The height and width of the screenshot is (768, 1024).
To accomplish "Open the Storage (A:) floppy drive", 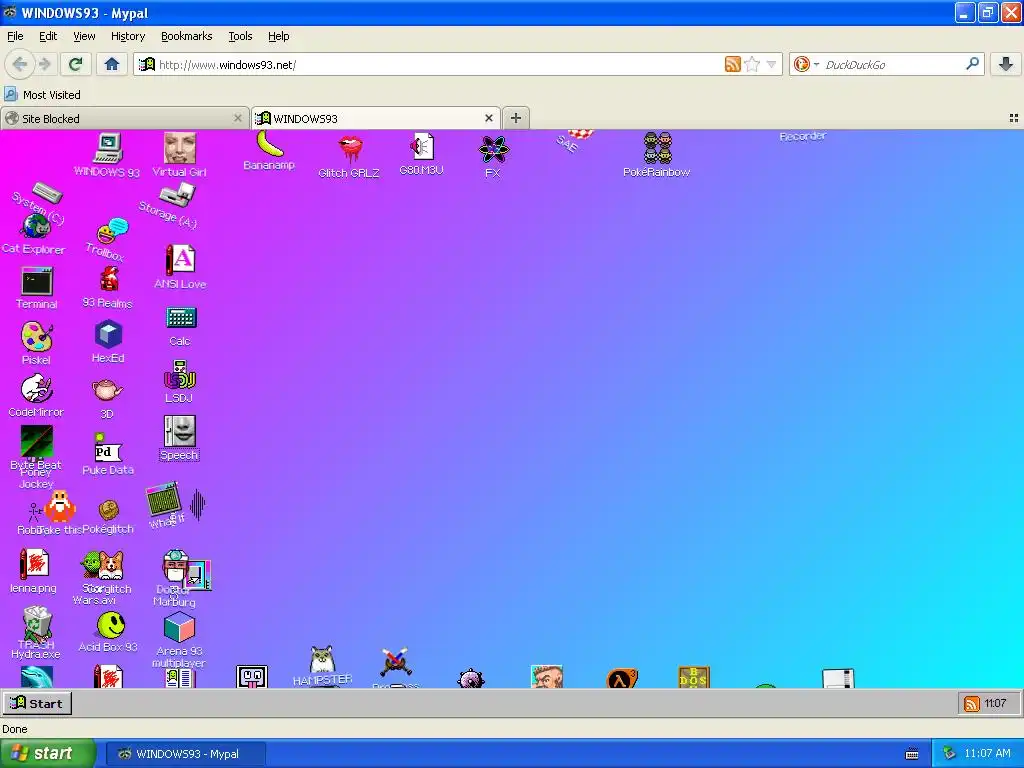I will pyautogui.click(x=176, y=194).
